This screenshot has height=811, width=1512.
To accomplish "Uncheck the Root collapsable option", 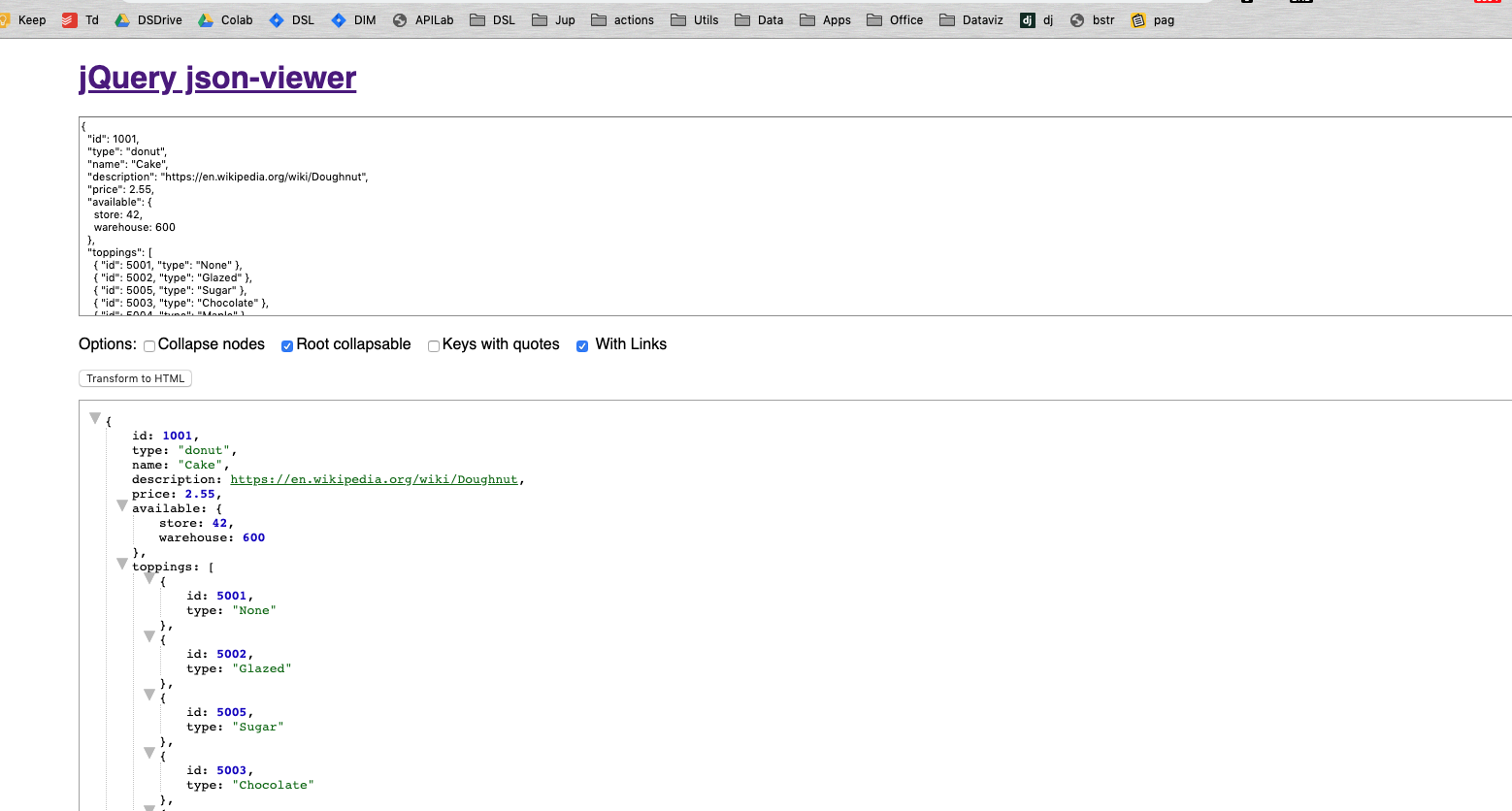I will pos(287,346).
